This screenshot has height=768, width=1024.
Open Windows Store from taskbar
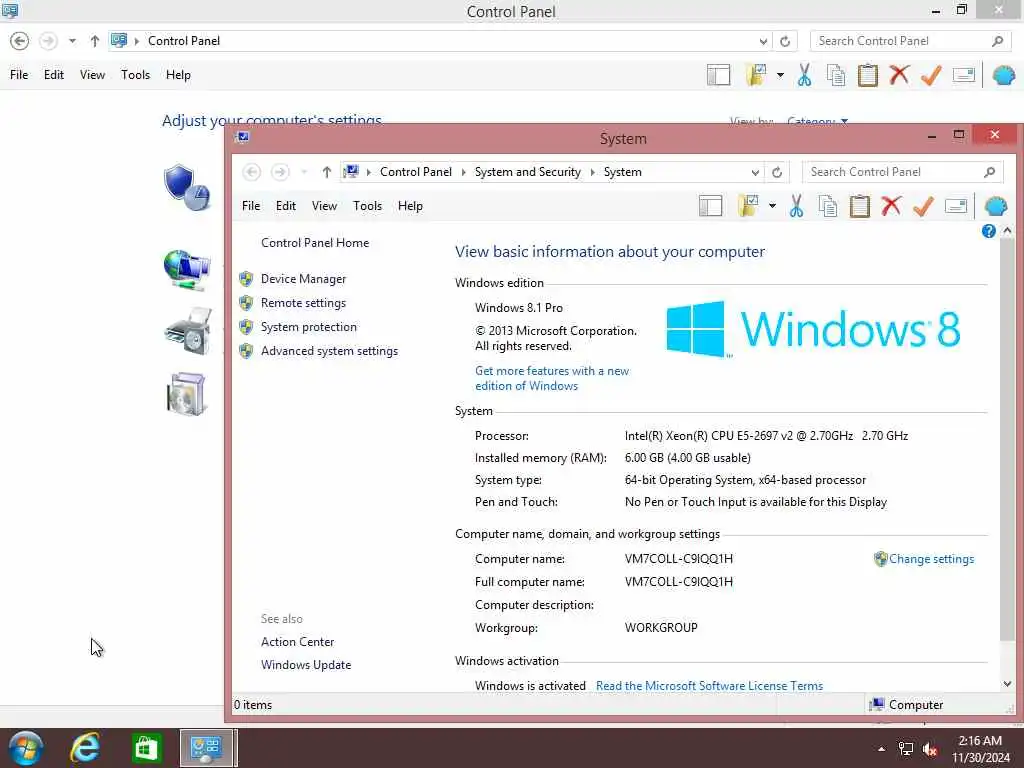[146, 748]
